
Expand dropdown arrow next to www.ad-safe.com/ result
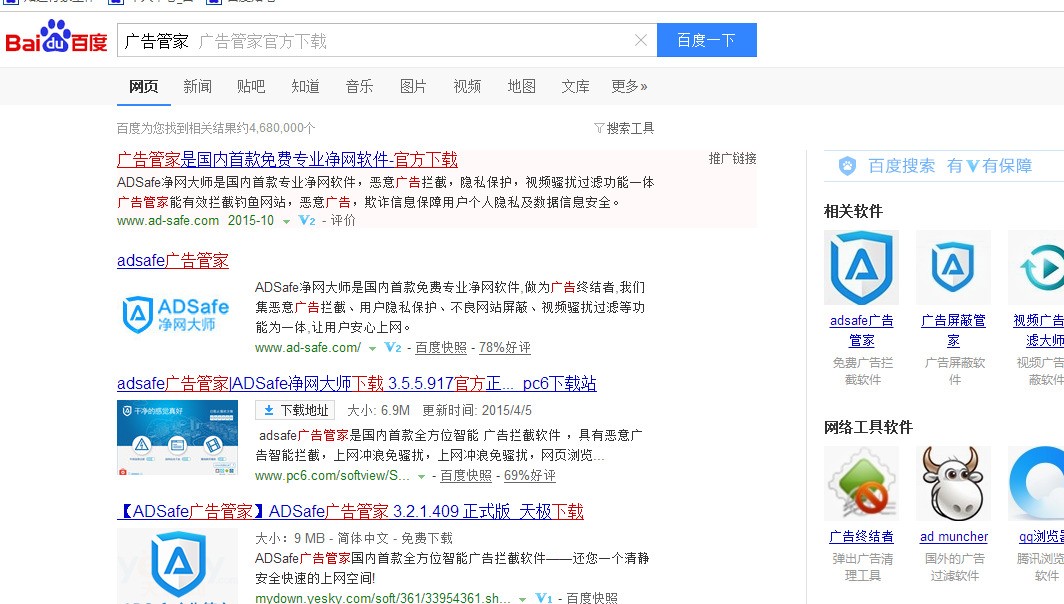click(372, 348)
